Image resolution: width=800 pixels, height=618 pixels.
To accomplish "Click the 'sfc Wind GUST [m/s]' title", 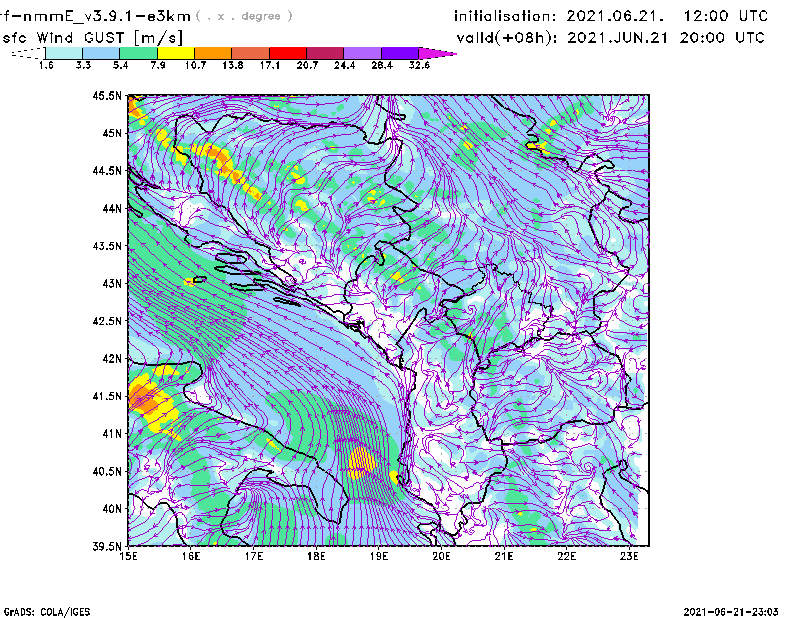I will tap(93, 37).
